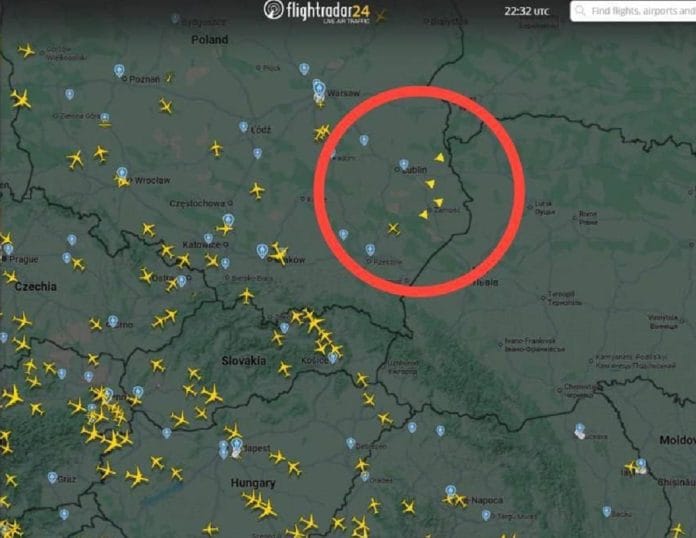Select the Lublin airport pin
The height and width of the screenshot is (538, 696).
403,165
